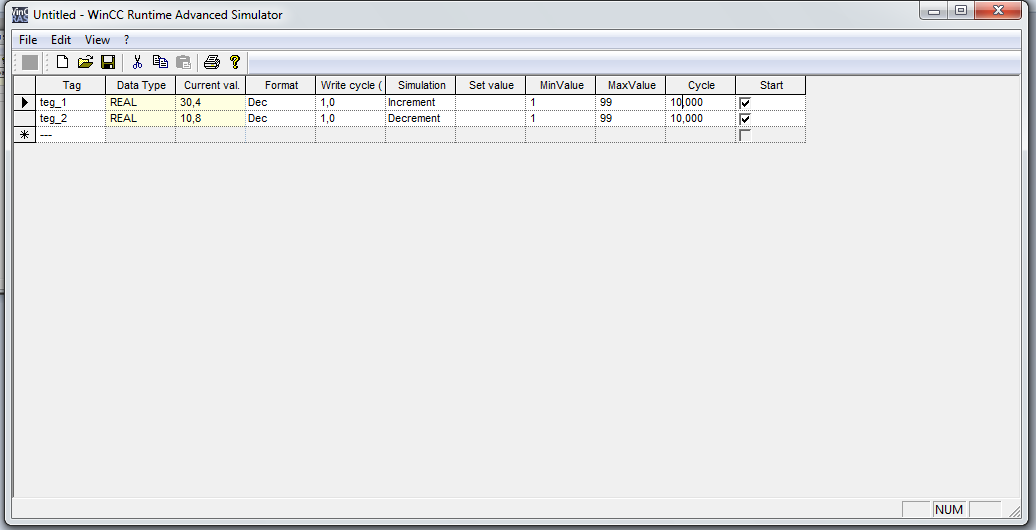Click the Increment simulation cell for teg_1
Image resolution: width=1036 pixels, height=530 pixels.
(x=421, y=102)
